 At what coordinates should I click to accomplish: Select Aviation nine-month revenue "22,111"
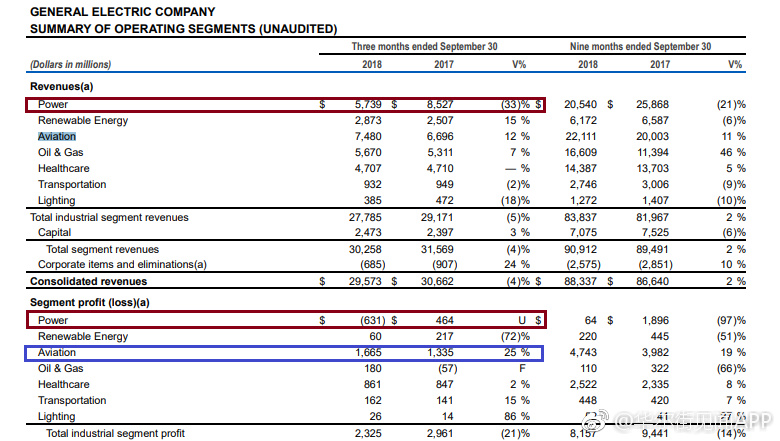(x=581, y=136)
